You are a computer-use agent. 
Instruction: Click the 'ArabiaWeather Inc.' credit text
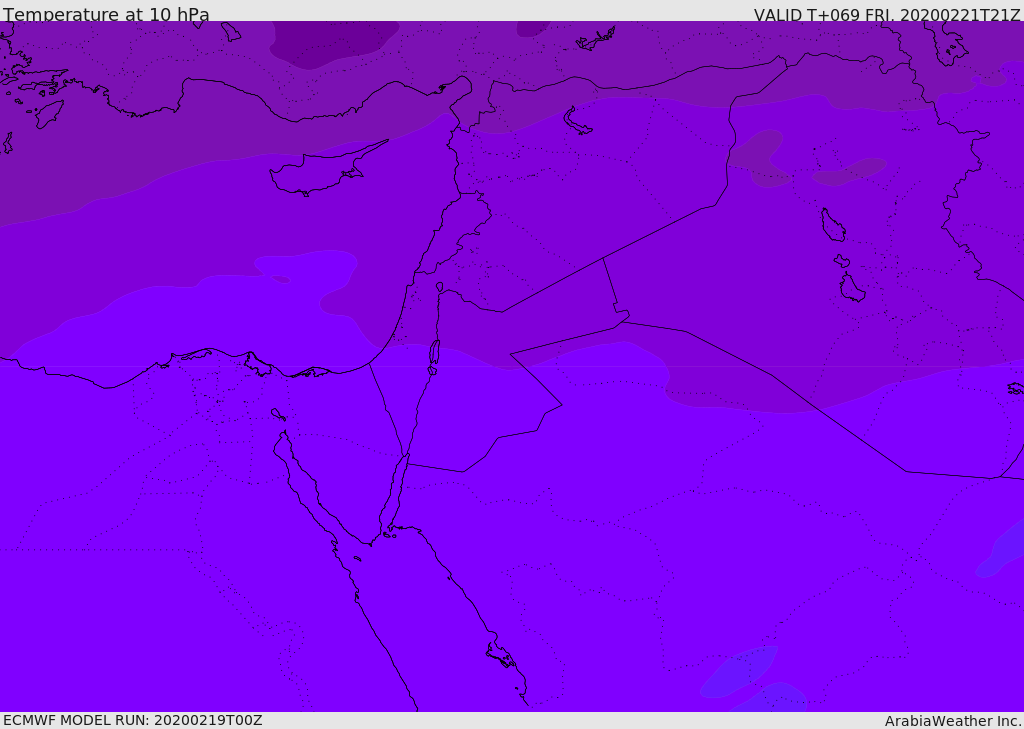[953, 721]
